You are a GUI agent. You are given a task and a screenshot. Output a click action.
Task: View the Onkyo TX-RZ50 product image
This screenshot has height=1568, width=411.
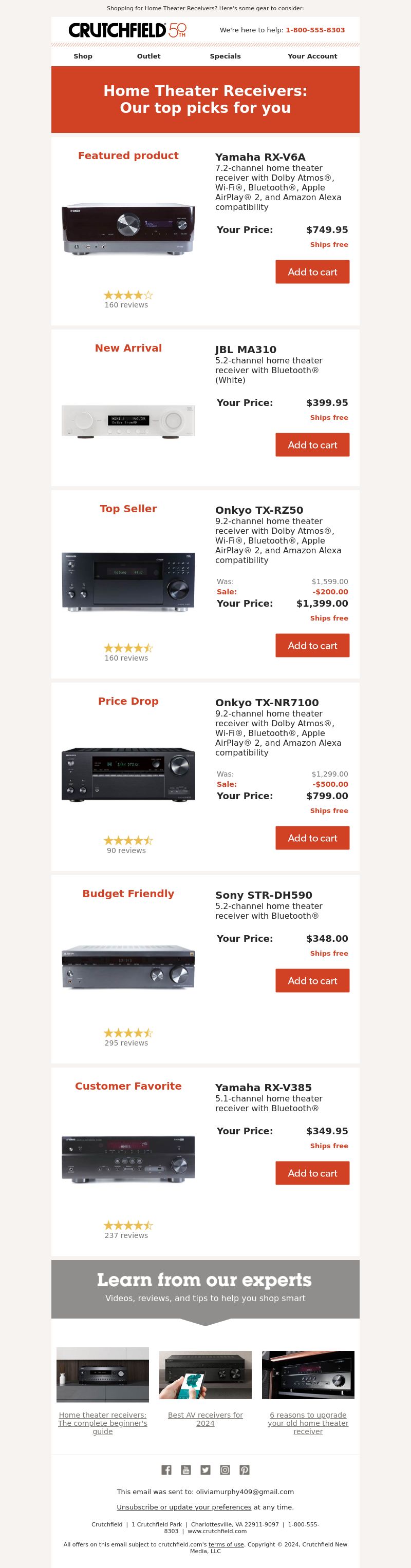[x=128, y=582]
